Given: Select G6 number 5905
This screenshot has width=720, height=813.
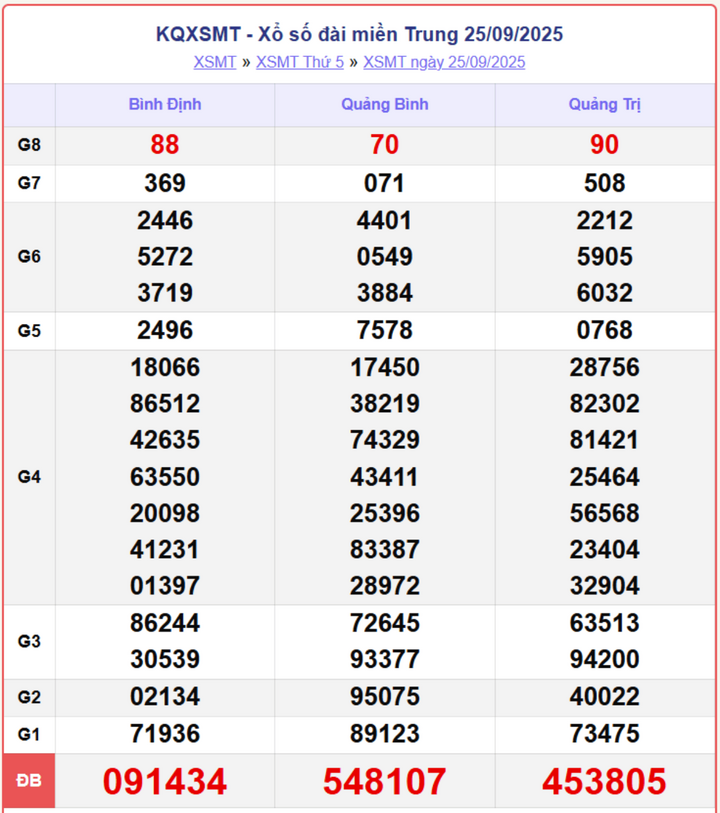Looking at the screenshot, I should (x=604, y=257).
